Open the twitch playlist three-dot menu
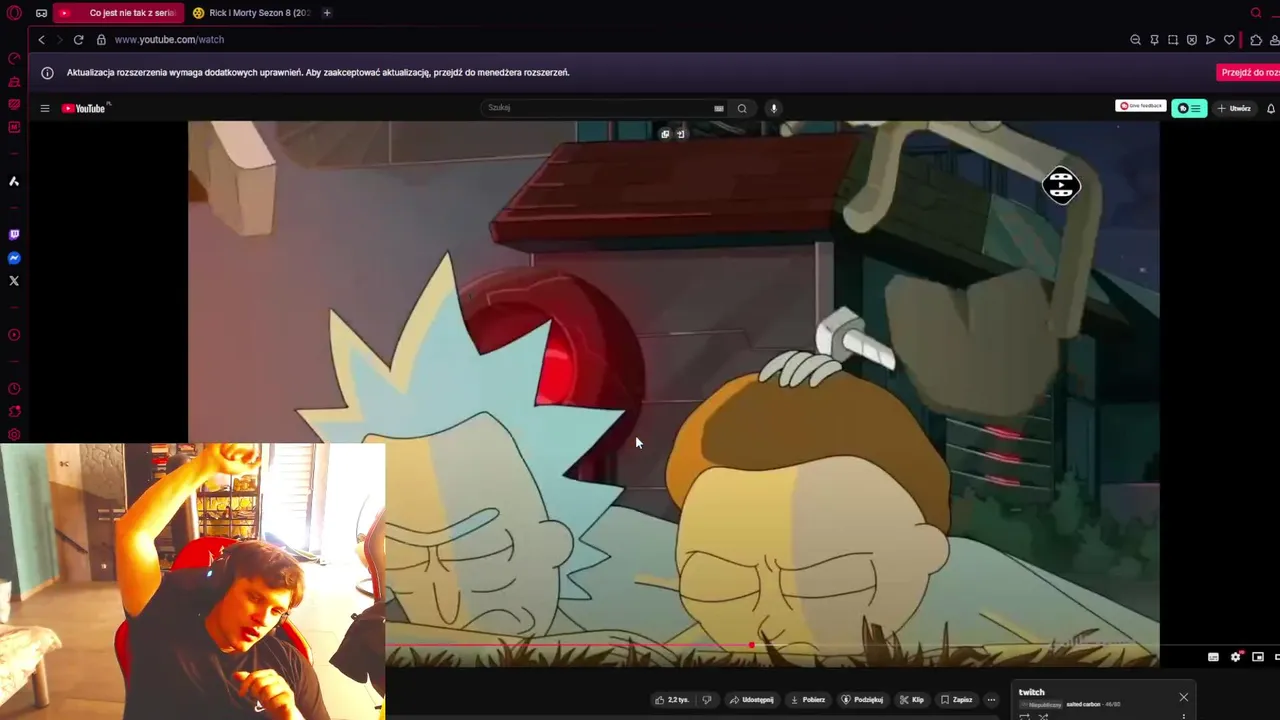The height and width of the screenshot is (720, 1280). pyautogui.click(x=1183, y=716)
